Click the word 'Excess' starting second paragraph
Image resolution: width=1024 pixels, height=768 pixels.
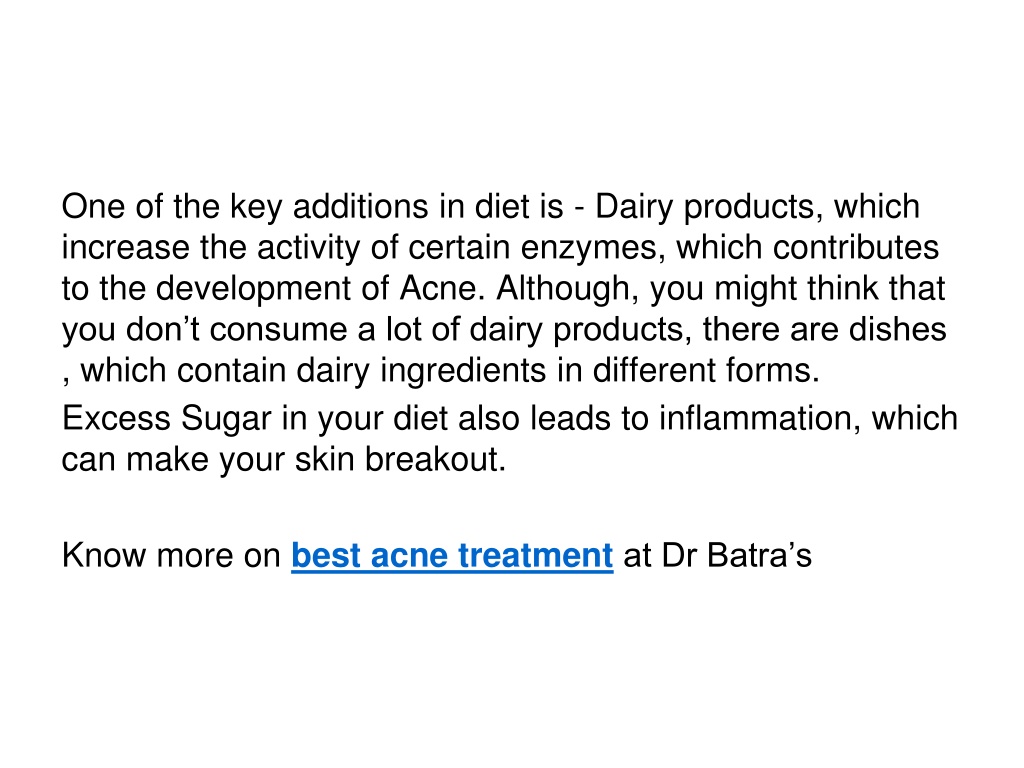pos(116,419)
